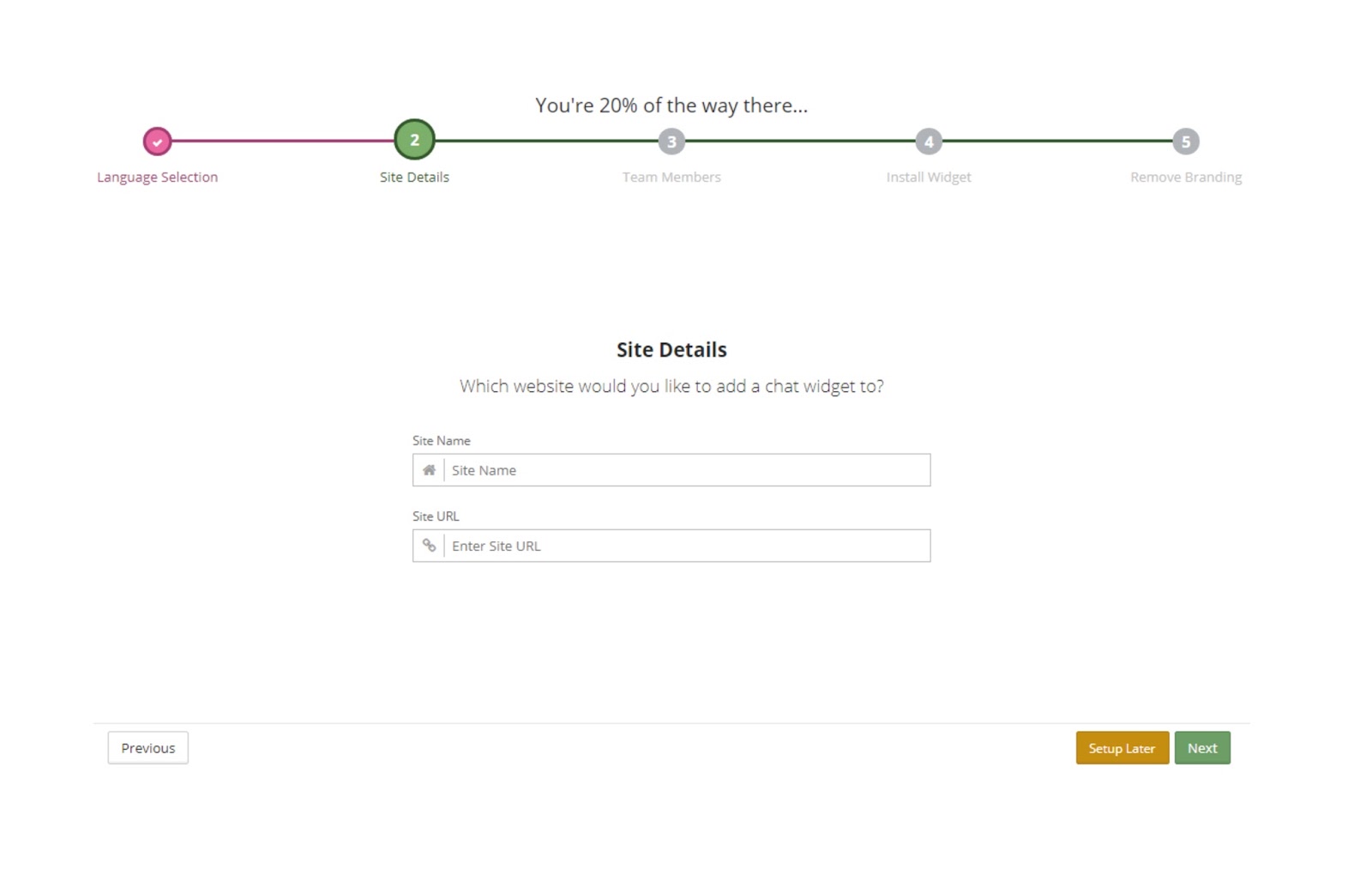Image resolution: width=1372 pixels, height=875 pixels.
Task: Click the link icon in Site URL field
Action: (429, 546)
